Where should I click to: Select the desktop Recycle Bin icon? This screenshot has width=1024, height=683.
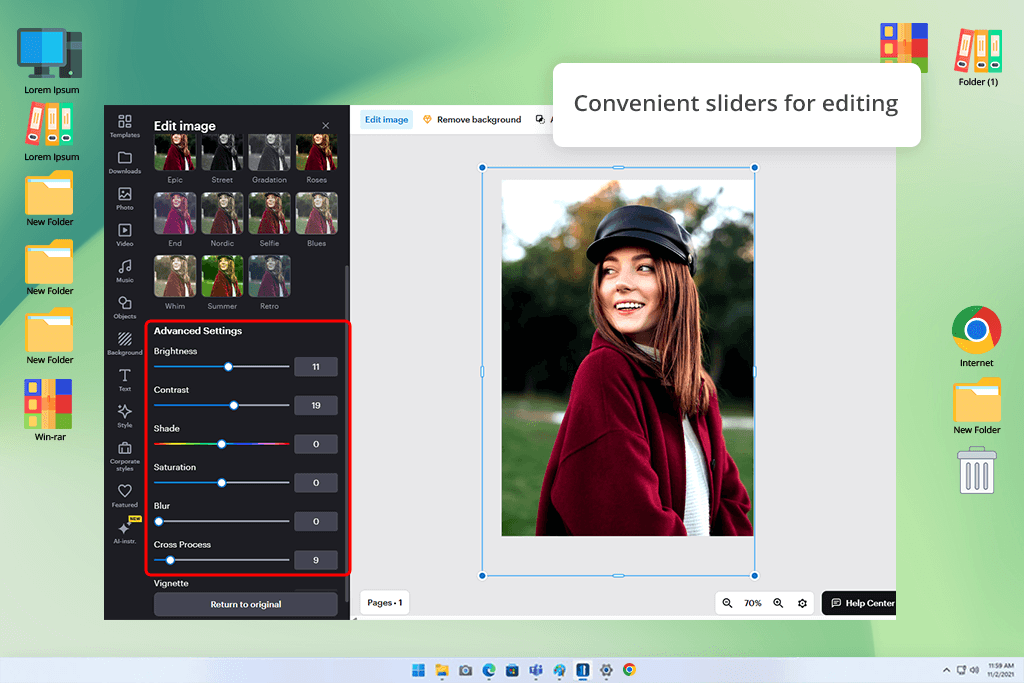tap(977, 470)
